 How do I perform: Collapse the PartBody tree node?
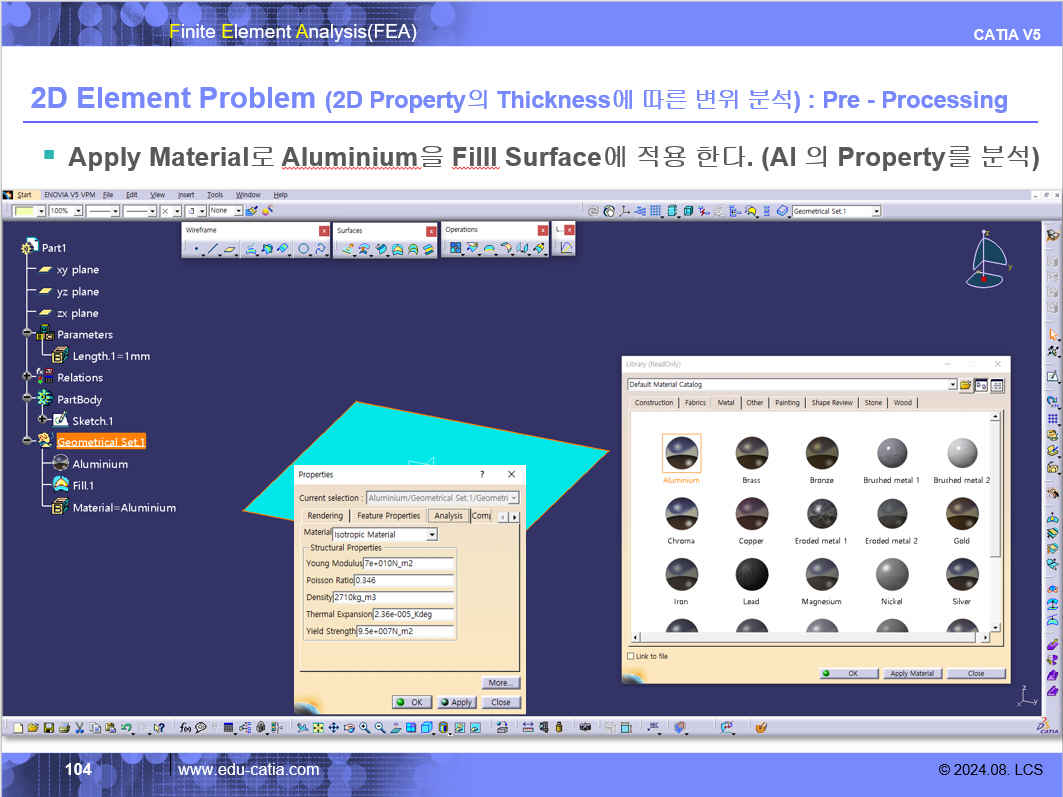coord(28,399)
